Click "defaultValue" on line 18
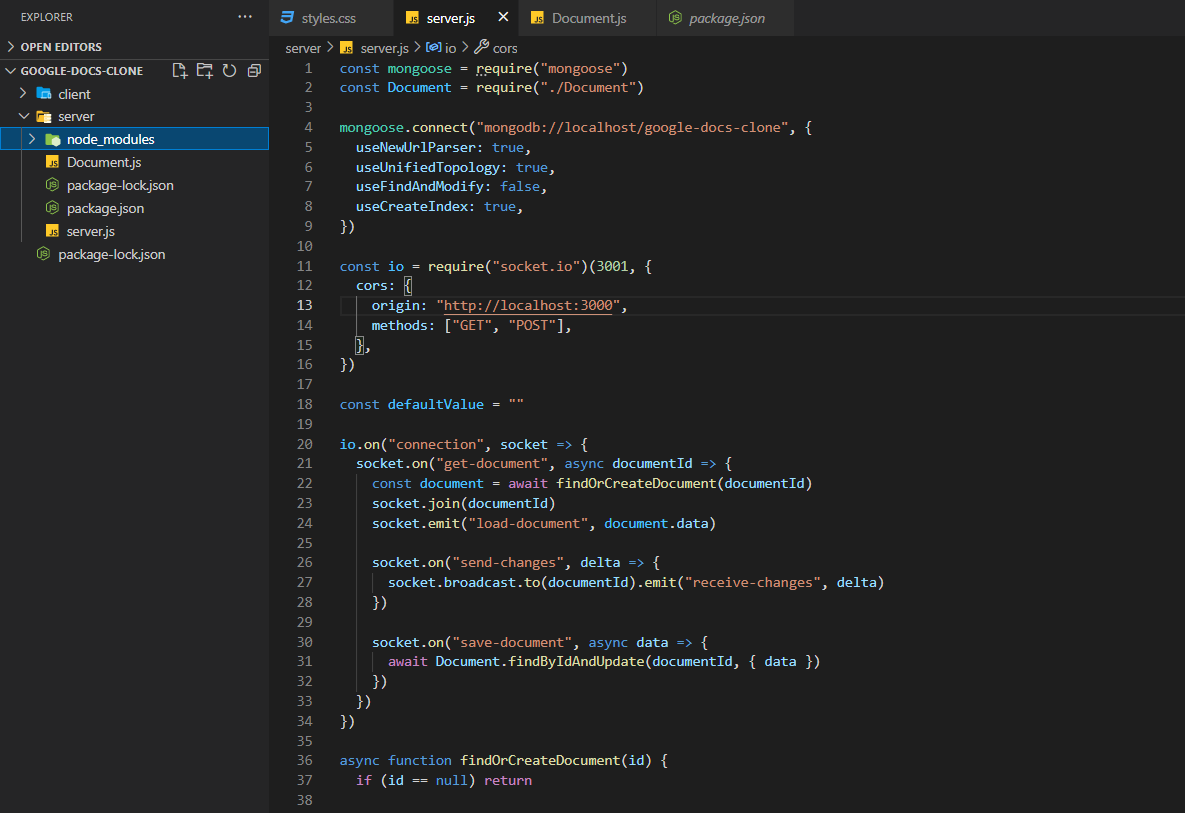Viewport: 1185px width, 813px height. pos(435,404)
